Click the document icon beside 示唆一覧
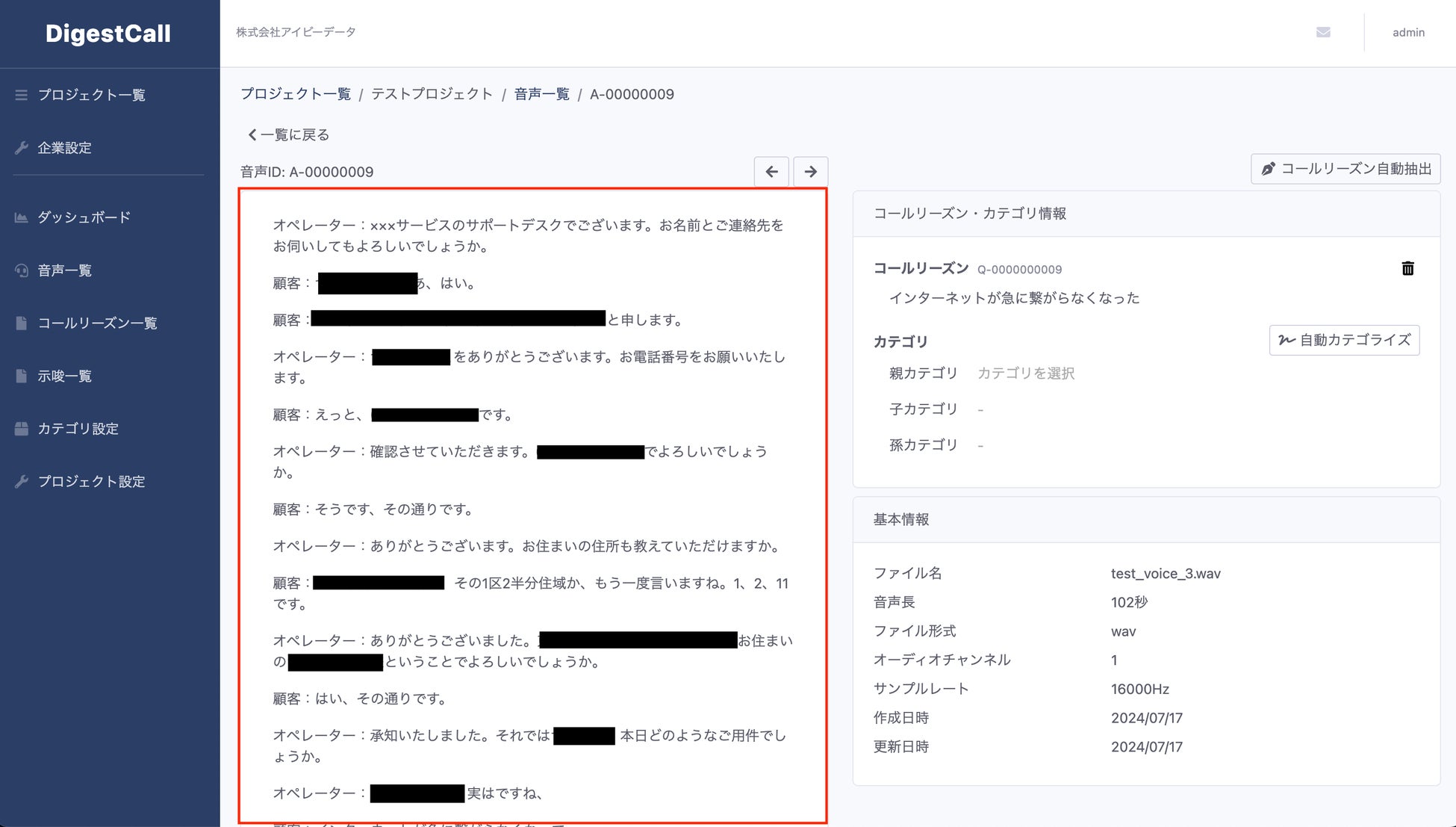This screenshot has height=827, width=1456. coord(22,376)
